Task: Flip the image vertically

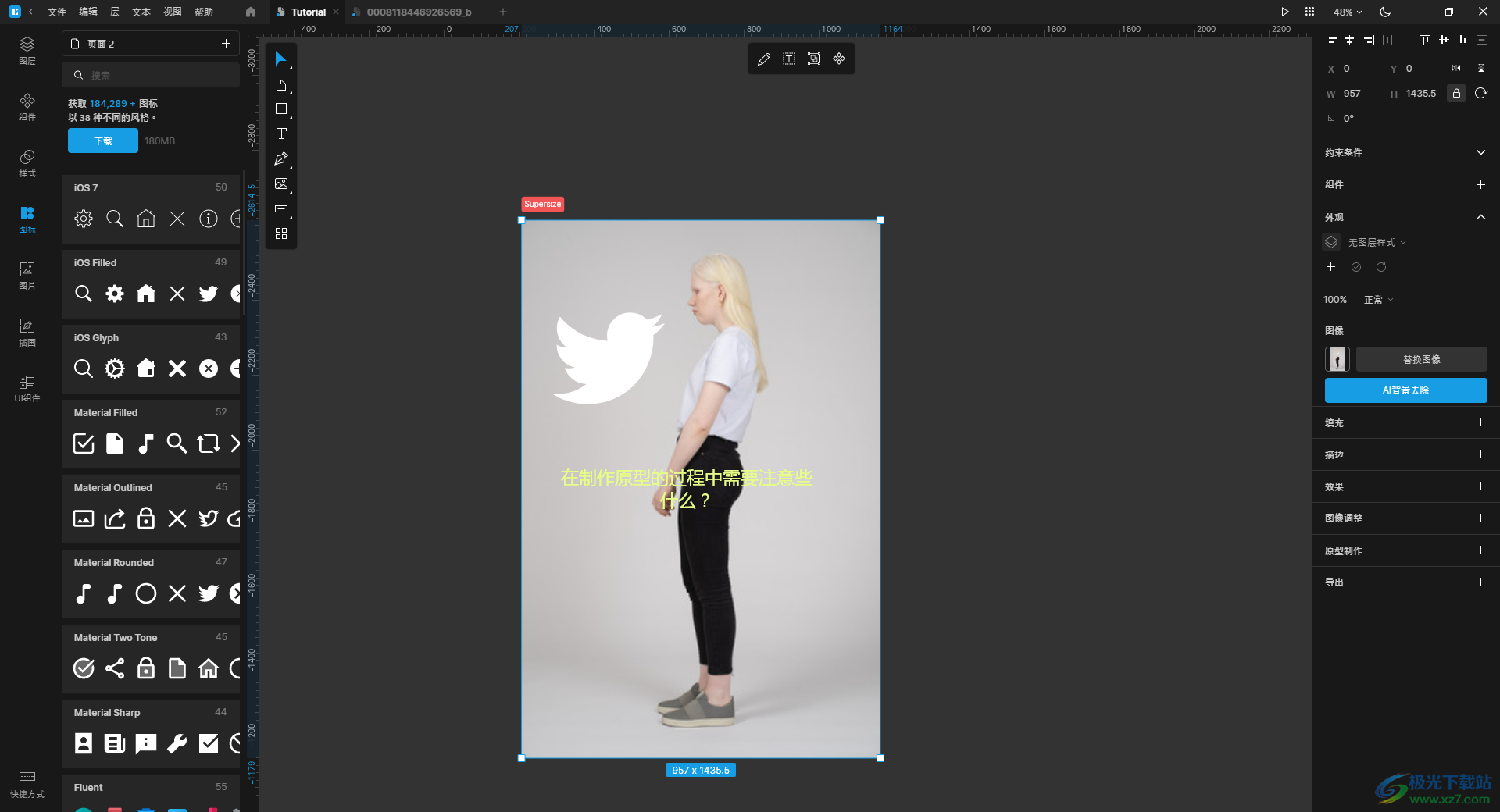Action: [x=1481, y=69]
